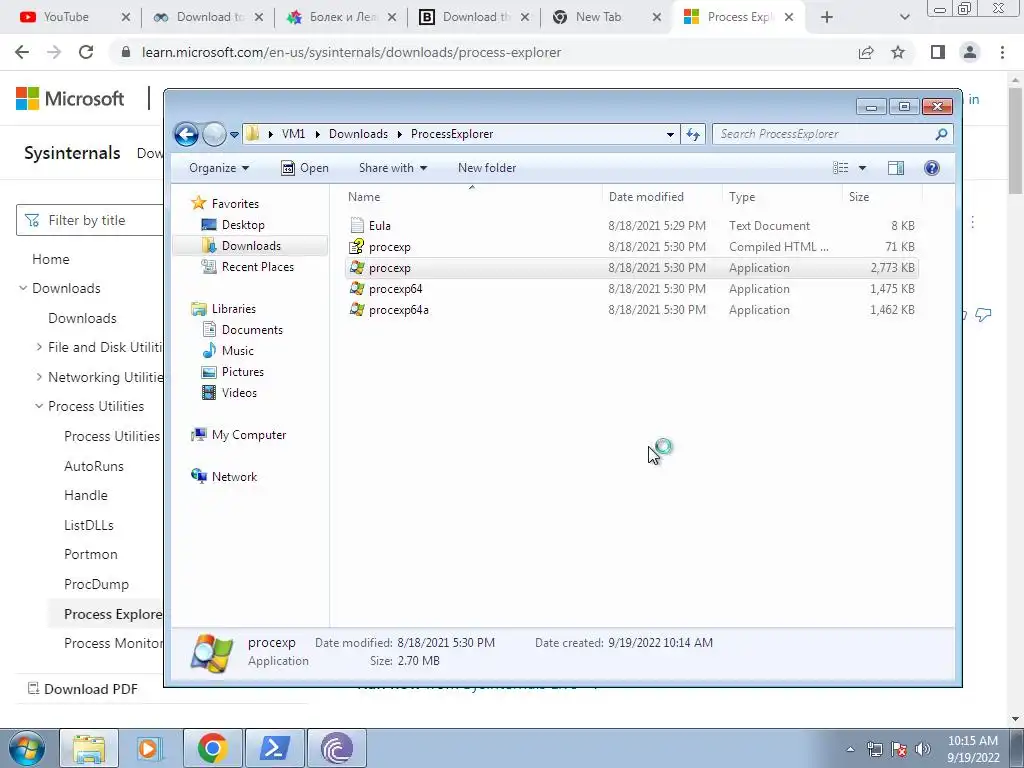This screenshot has width=1024, height=768.
Task: Expand Networking Utilities in sidebar
Action: (x=39, y=377)
